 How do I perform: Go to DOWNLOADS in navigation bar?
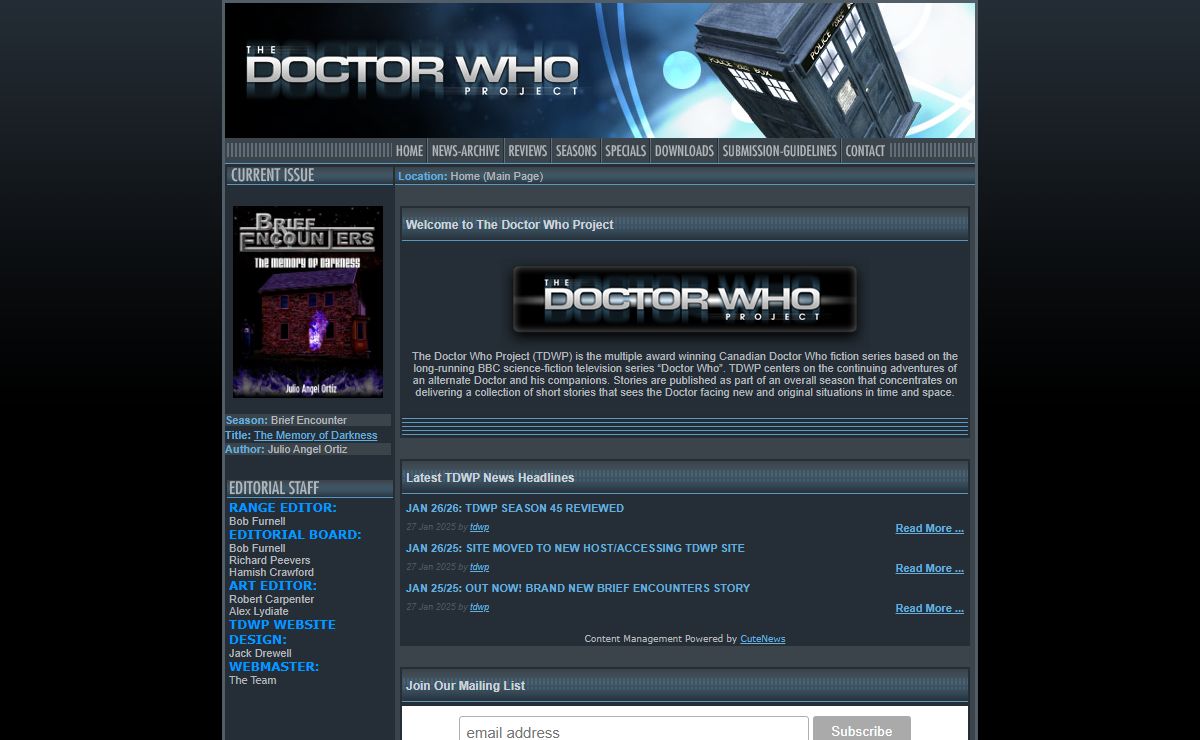click(684, 151)
